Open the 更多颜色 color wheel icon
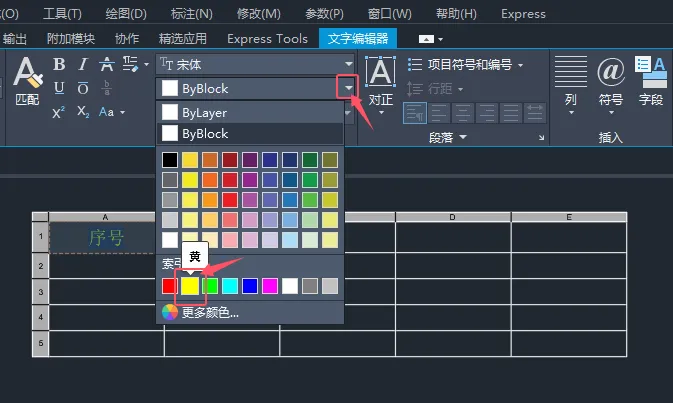Screen dimensions: 673x403 [x=170, y=312]
